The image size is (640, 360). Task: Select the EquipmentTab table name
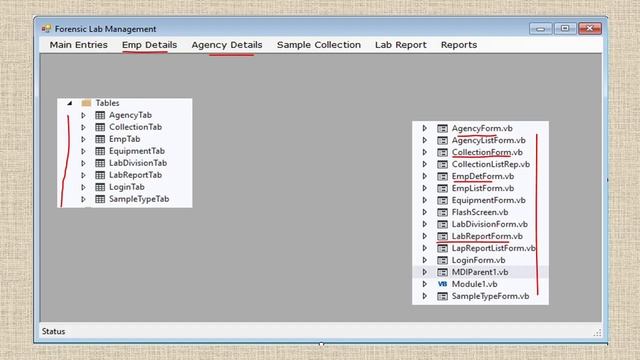coord(137,151)
